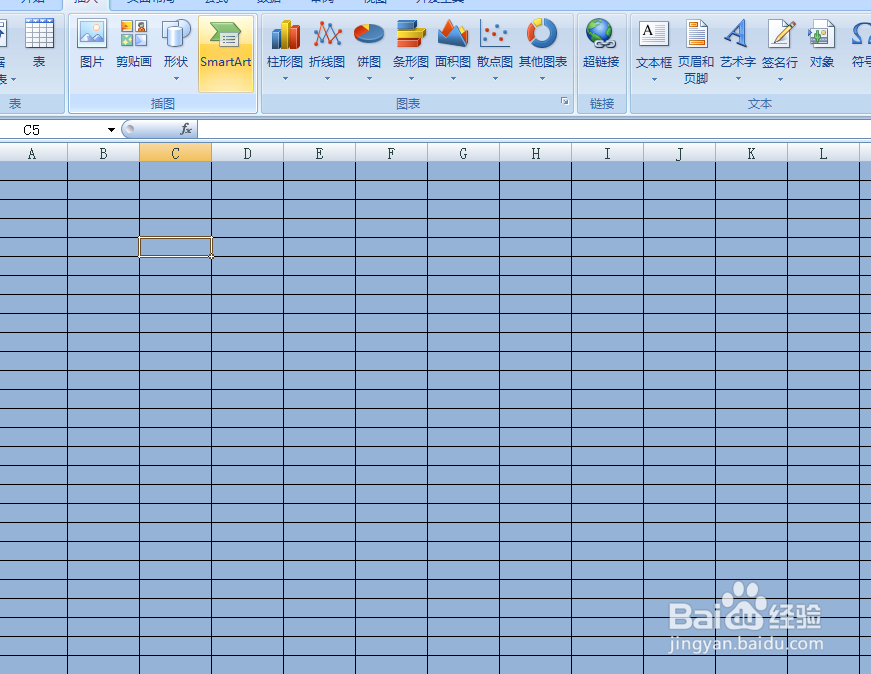Select column I header

(607, 153)
